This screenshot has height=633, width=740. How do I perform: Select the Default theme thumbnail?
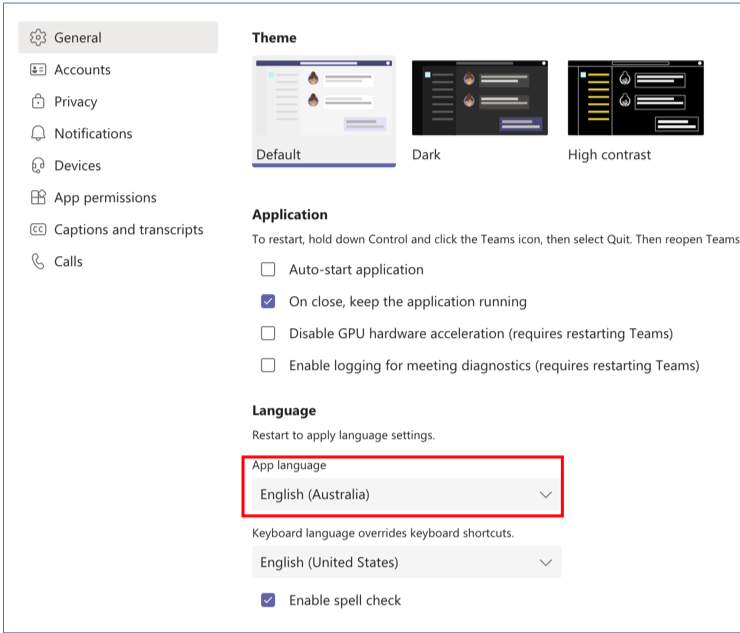(x=323, y=98)
